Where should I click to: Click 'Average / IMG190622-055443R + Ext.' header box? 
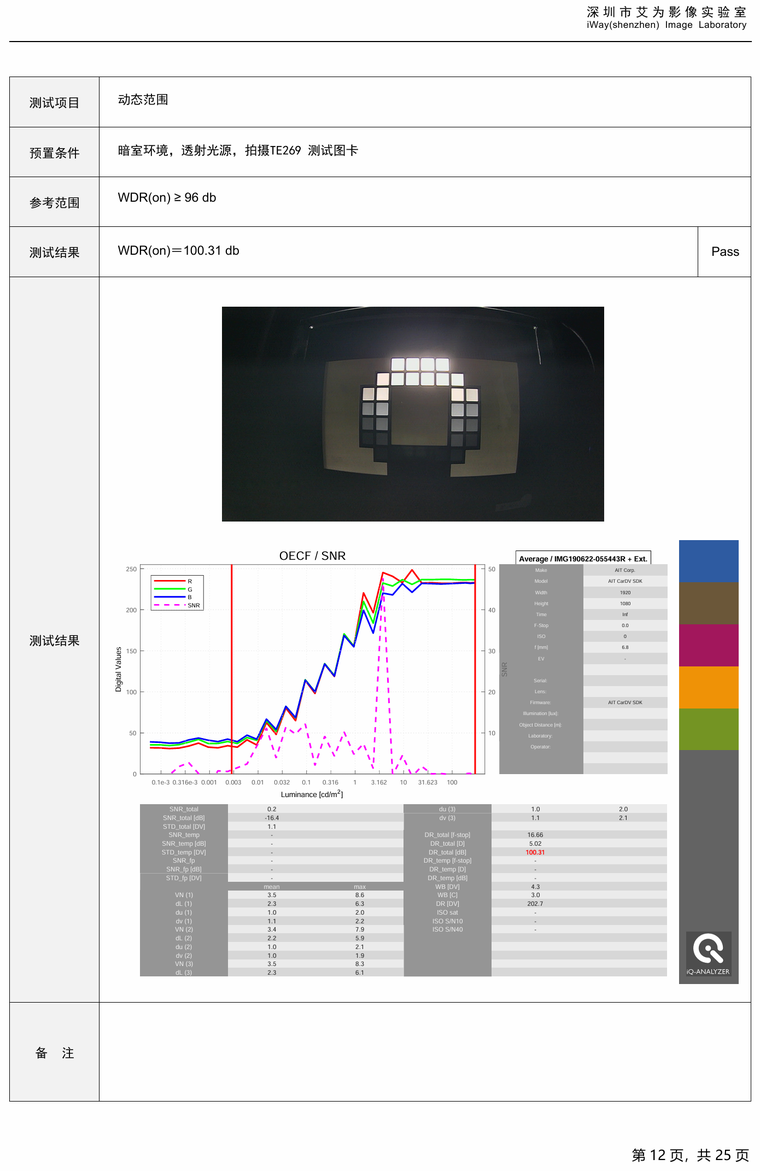583,558
